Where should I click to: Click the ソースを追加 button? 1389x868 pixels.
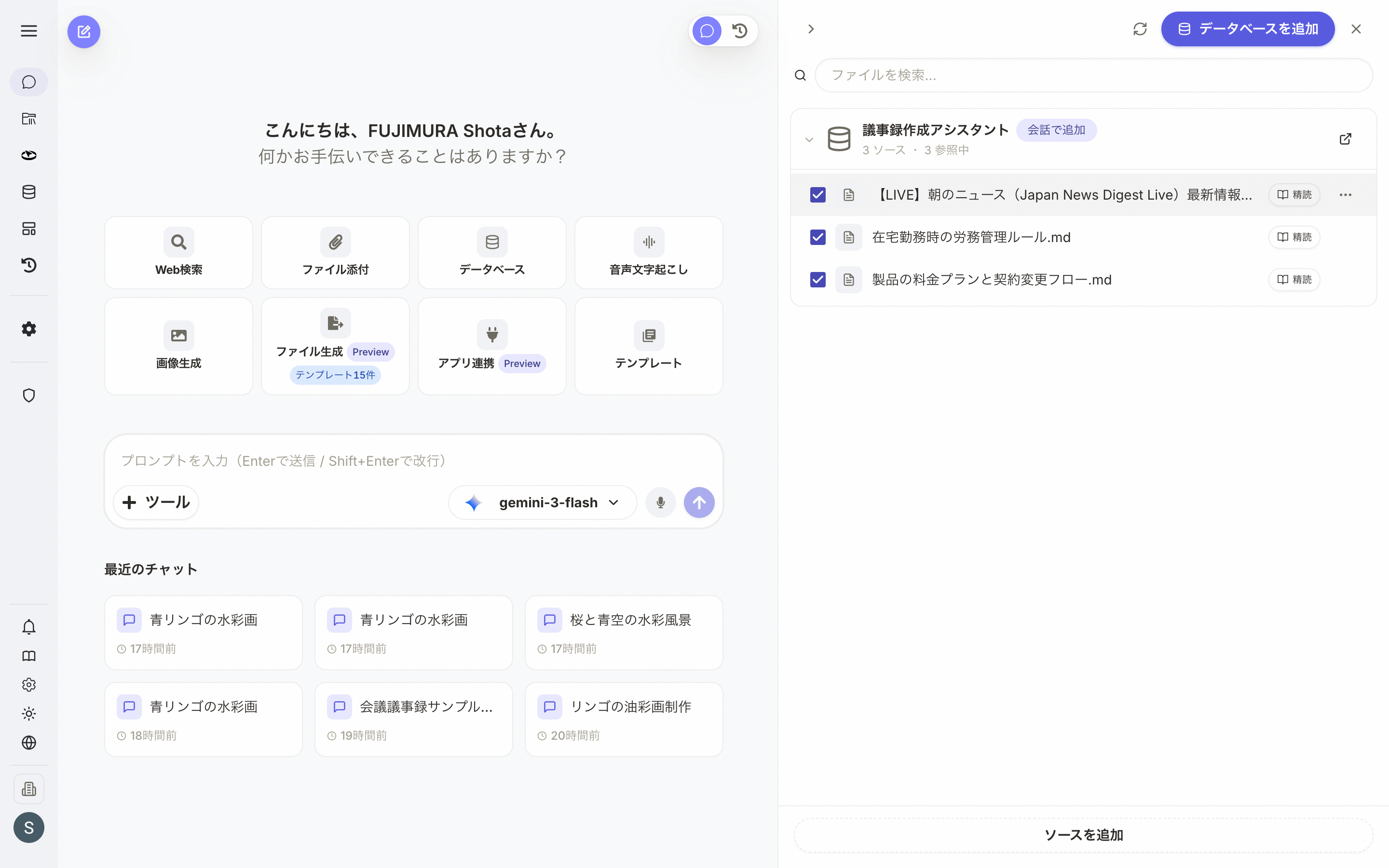click(x=1083, y=835)
